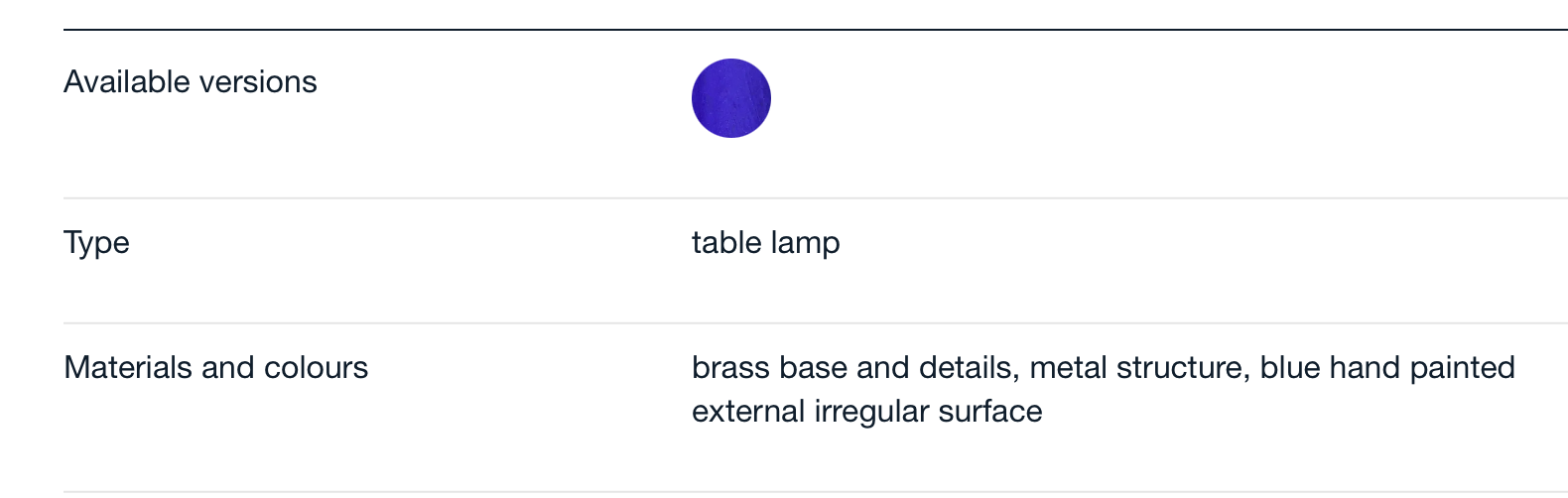Click the "Available versions" label
This screenshot has width=1568, height=498.
coord(191,81)
